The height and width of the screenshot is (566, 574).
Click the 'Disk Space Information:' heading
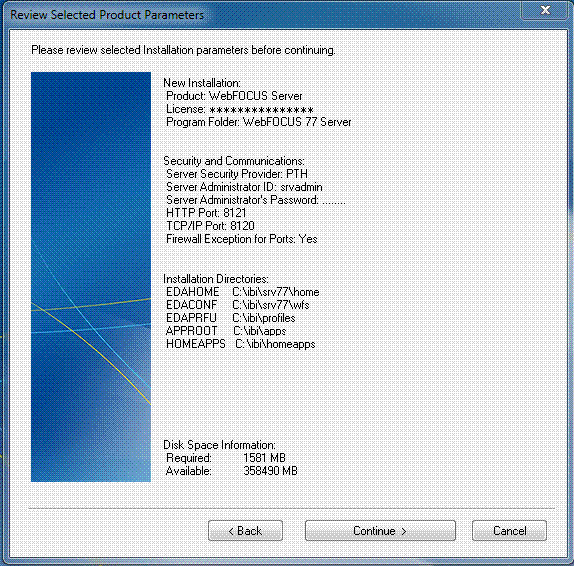pyautogui.click(x=219, y=445)
